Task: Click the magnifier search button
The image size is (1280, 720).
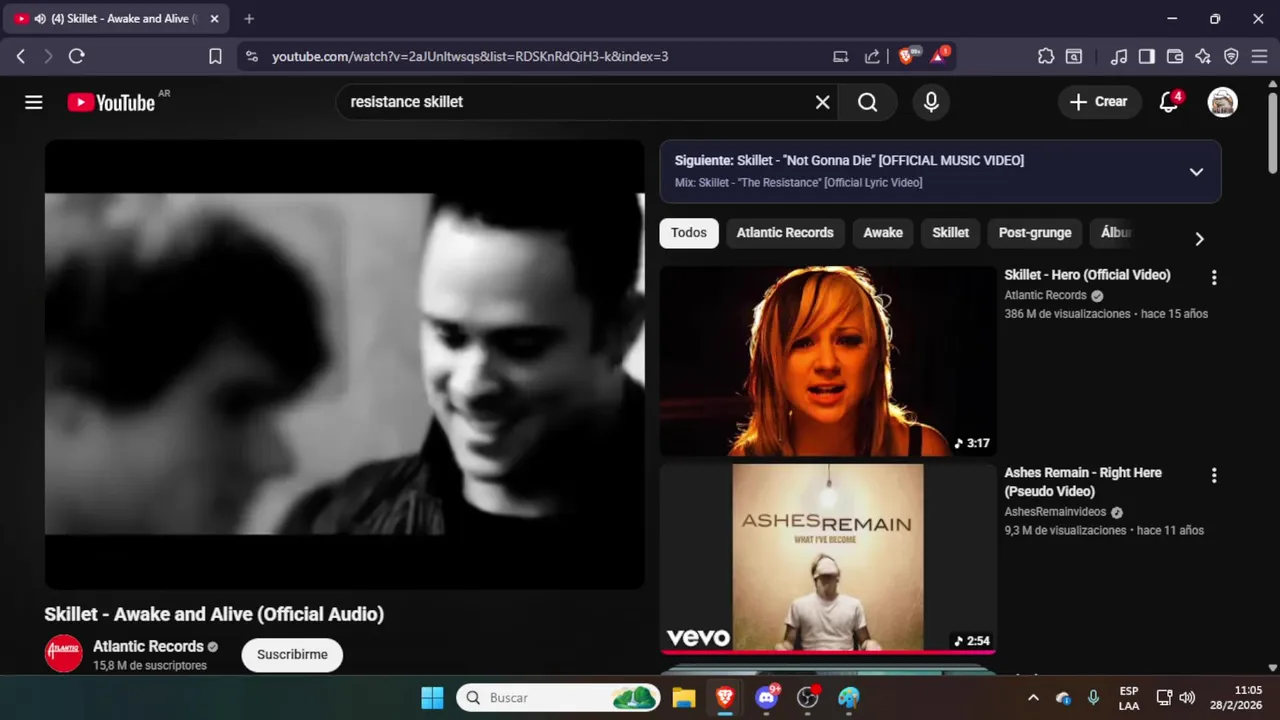Action: [x=867, y=102]
